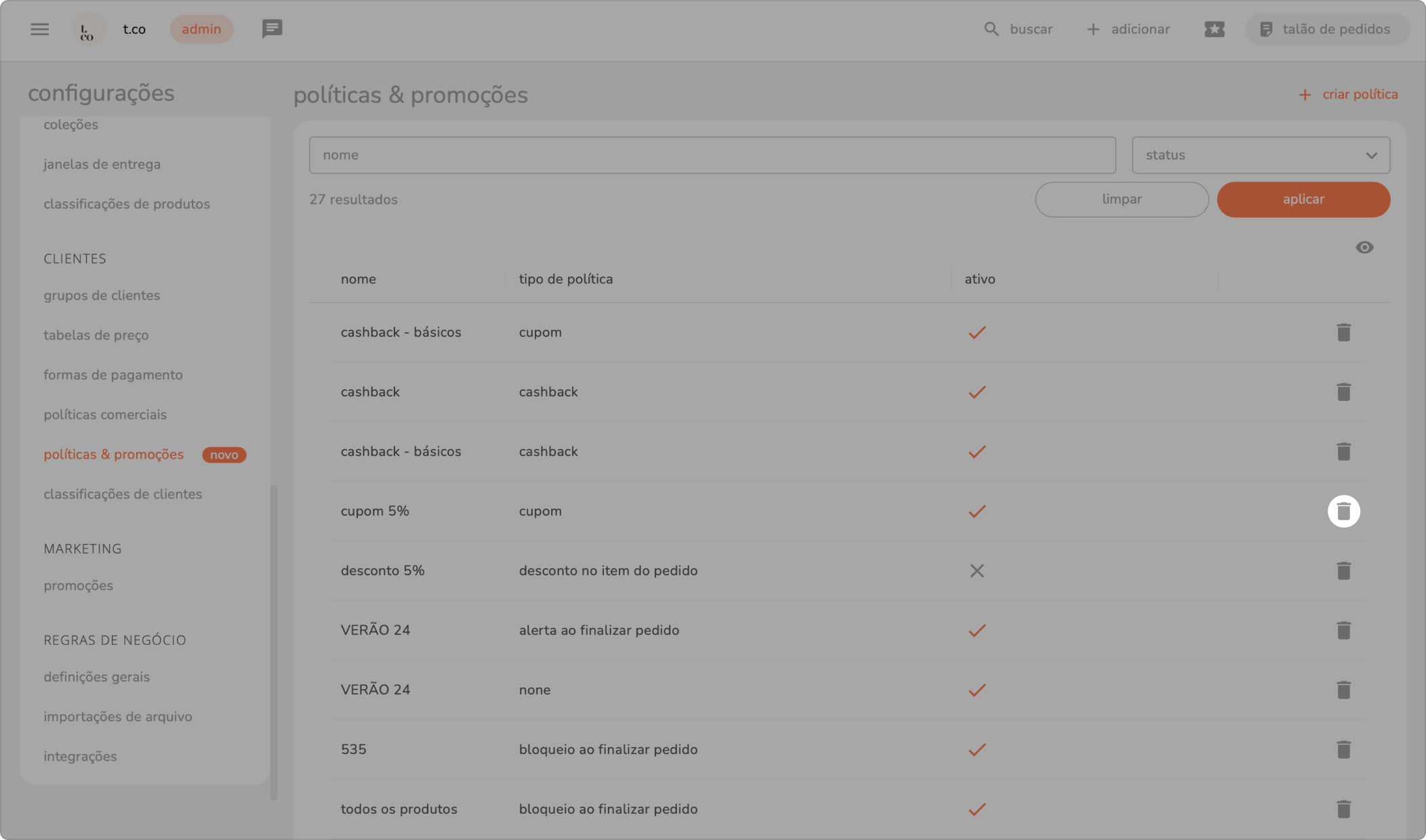Open tabelas de preço section

click(x=96, y=335)
